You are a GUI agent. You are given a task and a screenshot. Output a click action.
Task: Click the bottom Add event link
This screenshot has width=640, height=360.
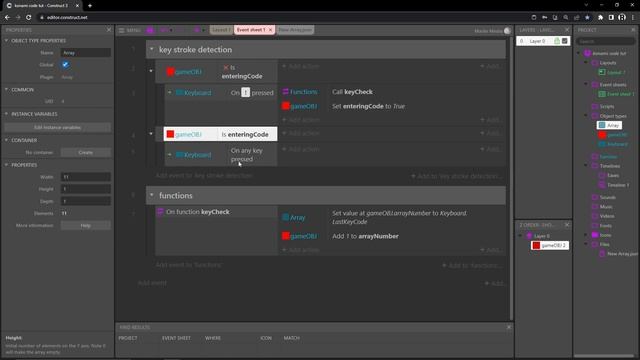point(152,283)
